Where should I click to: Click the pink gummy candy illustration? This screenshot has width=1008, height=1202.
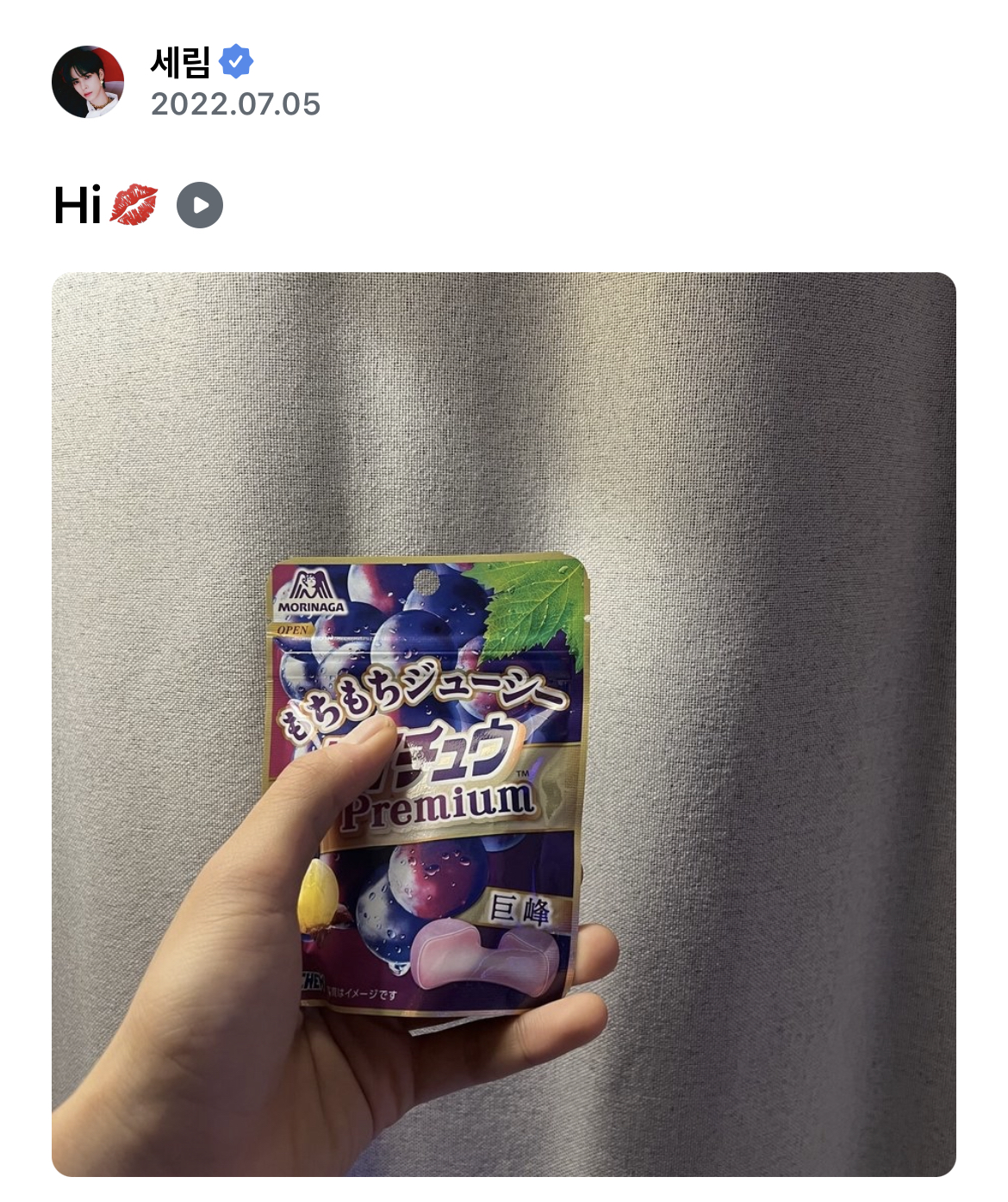coord(486,955)
